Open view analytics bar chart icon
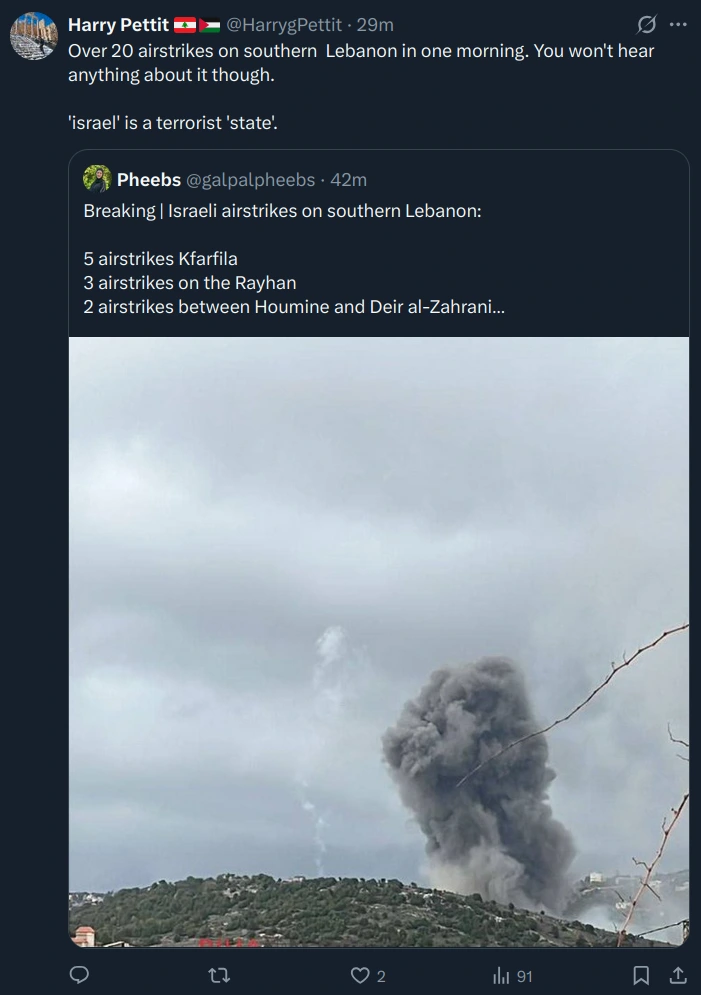The image size is (701, 995). [502, 975]
